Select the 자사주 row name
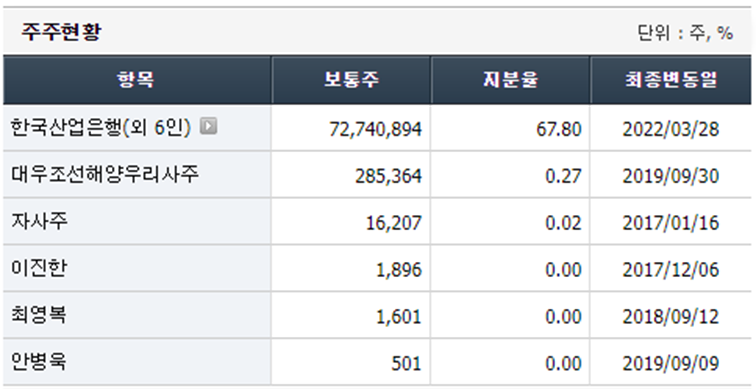Image resolution: width=756 pixels, height=389 pixels. (x=39, y=221)
